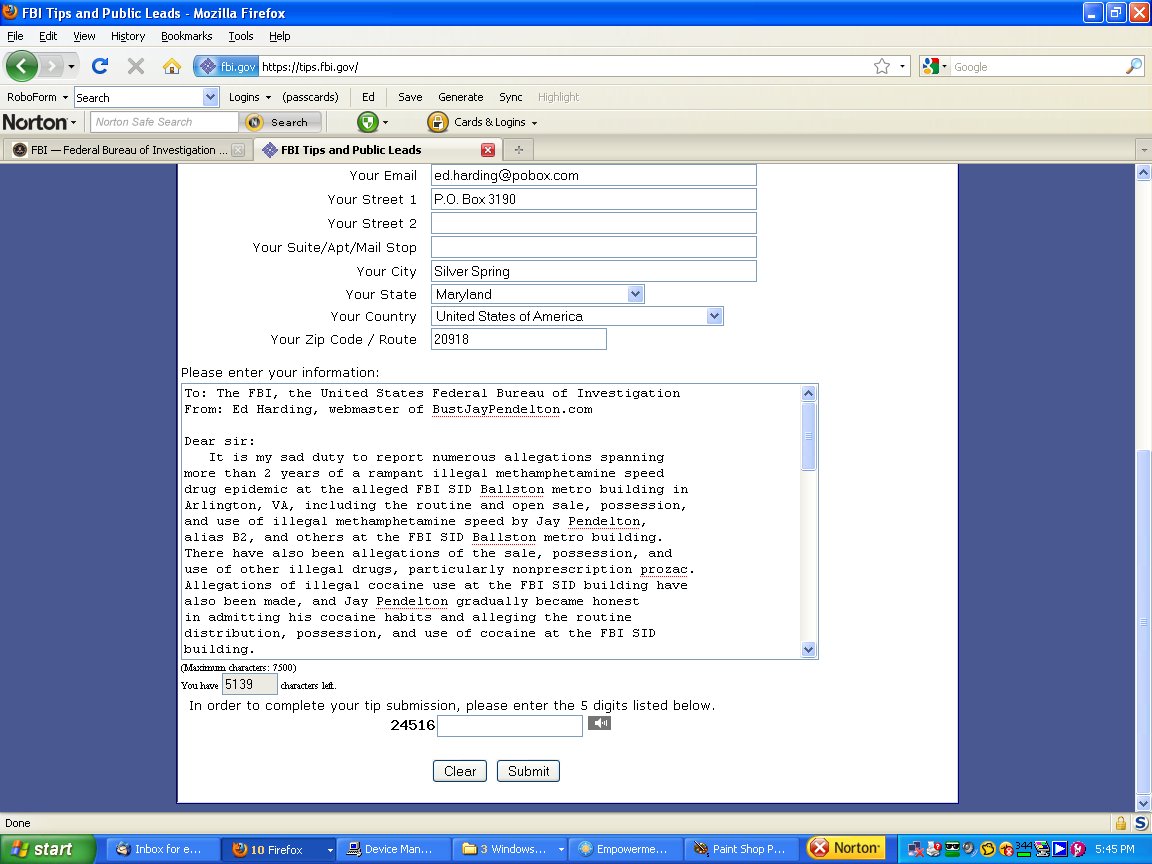Click the browser Forward arrow button
This screenshot has width=1152, height=864.
(51, 66)
